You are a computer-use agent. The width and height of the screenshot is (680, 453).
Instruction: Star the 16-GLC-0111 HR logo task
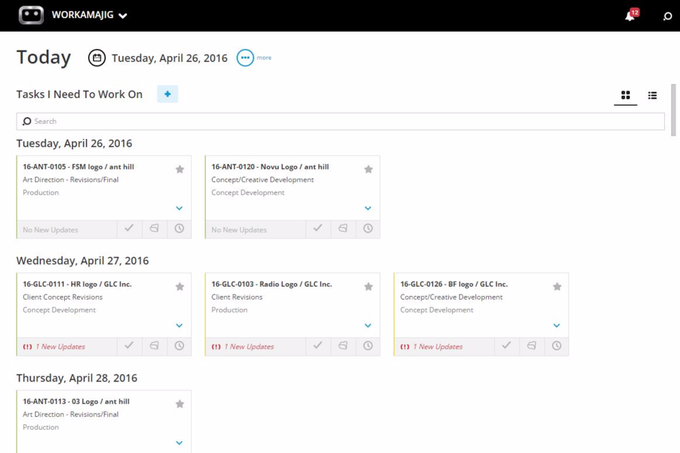tap(180, 287)
